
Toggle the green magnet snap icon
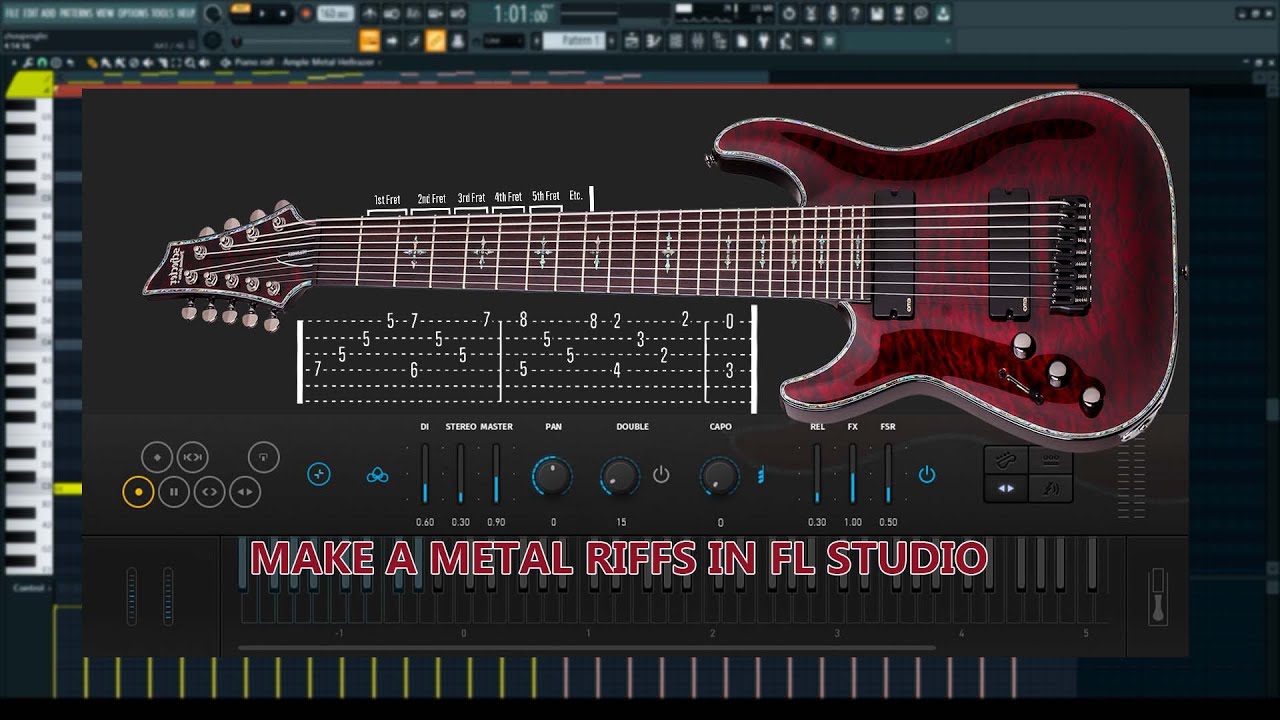point(42,62)
